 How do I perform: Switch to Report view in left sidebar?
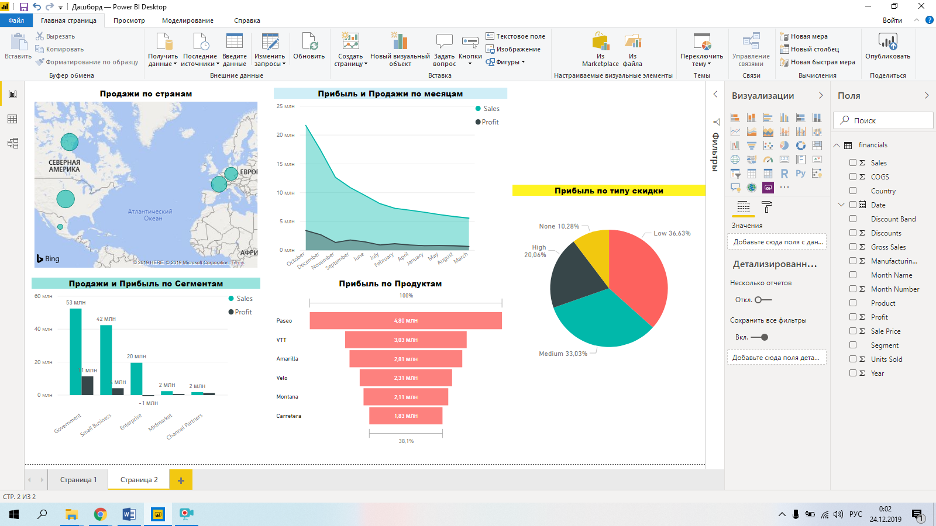[x=13, y=94]
